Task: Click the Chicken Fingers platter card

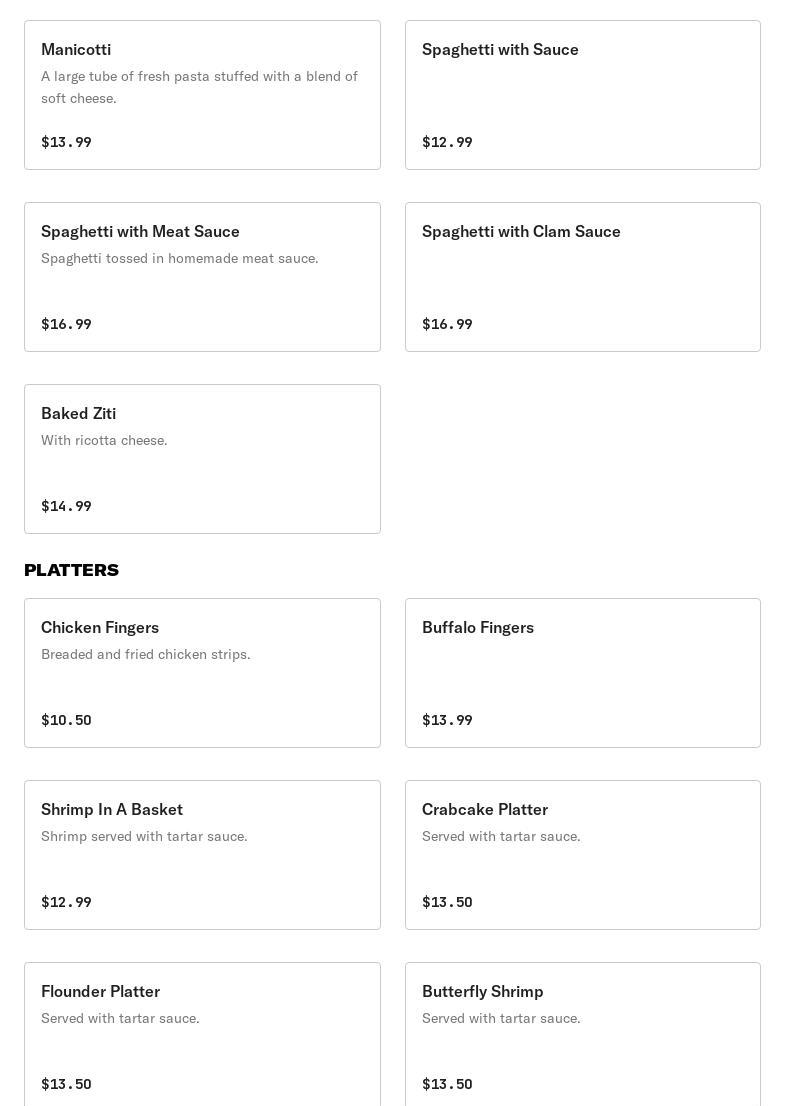Action: [x=202, y=673]
